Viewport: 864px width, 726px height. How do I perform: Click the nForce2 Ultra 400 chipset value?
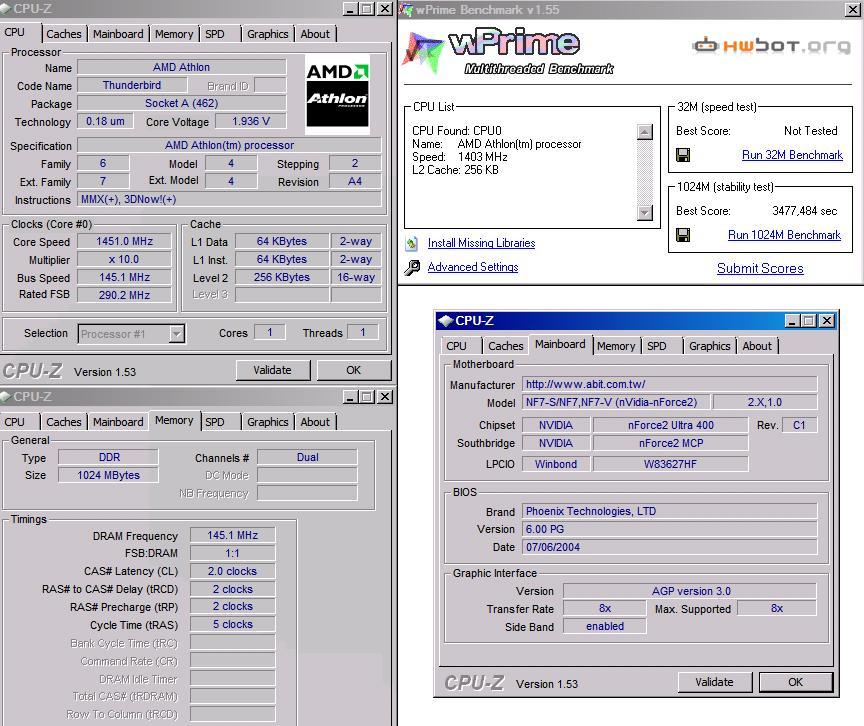pos(671,425)
